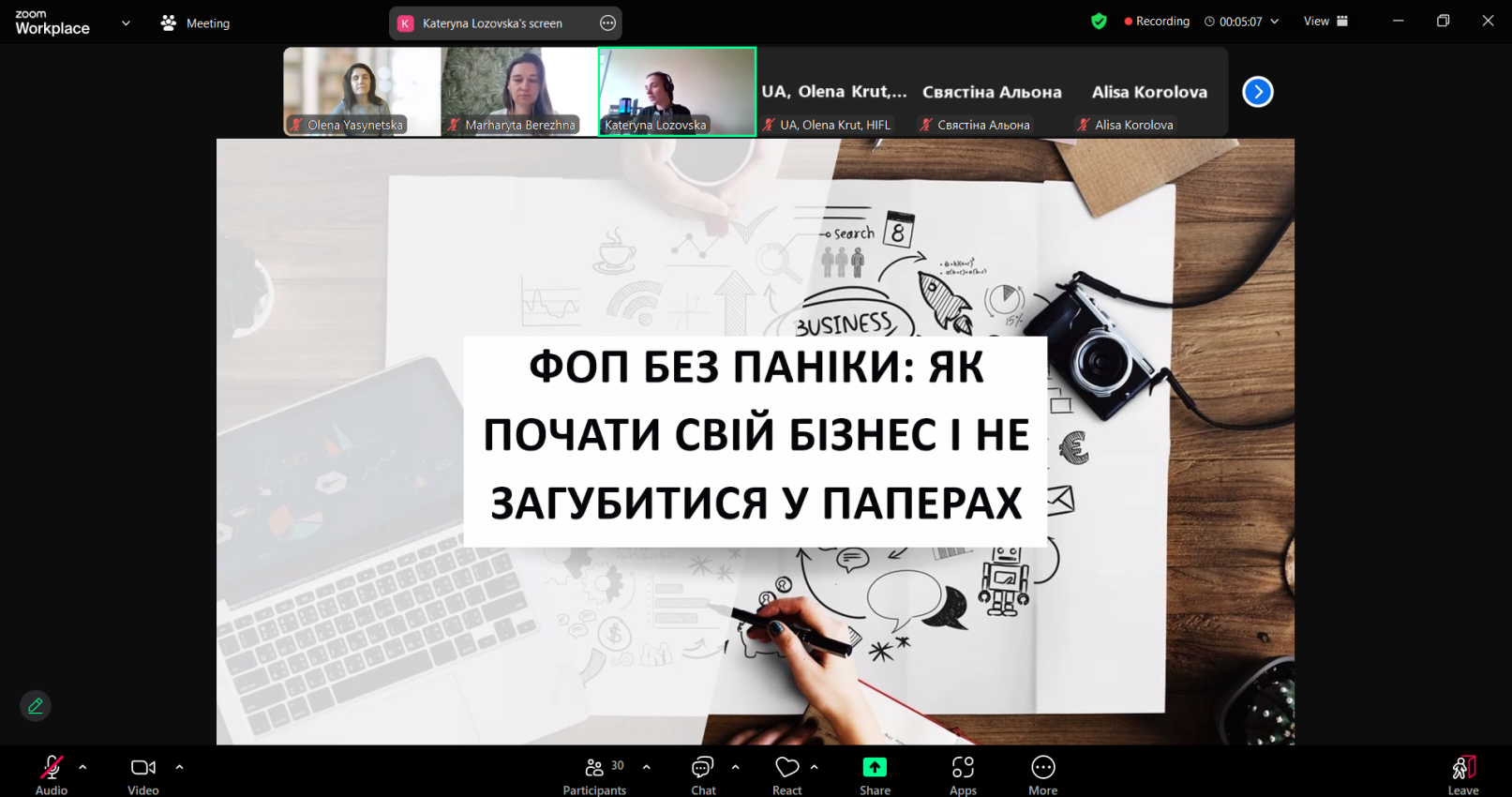
Task: Click the green security shield icon
Action: pos(1099,22)
